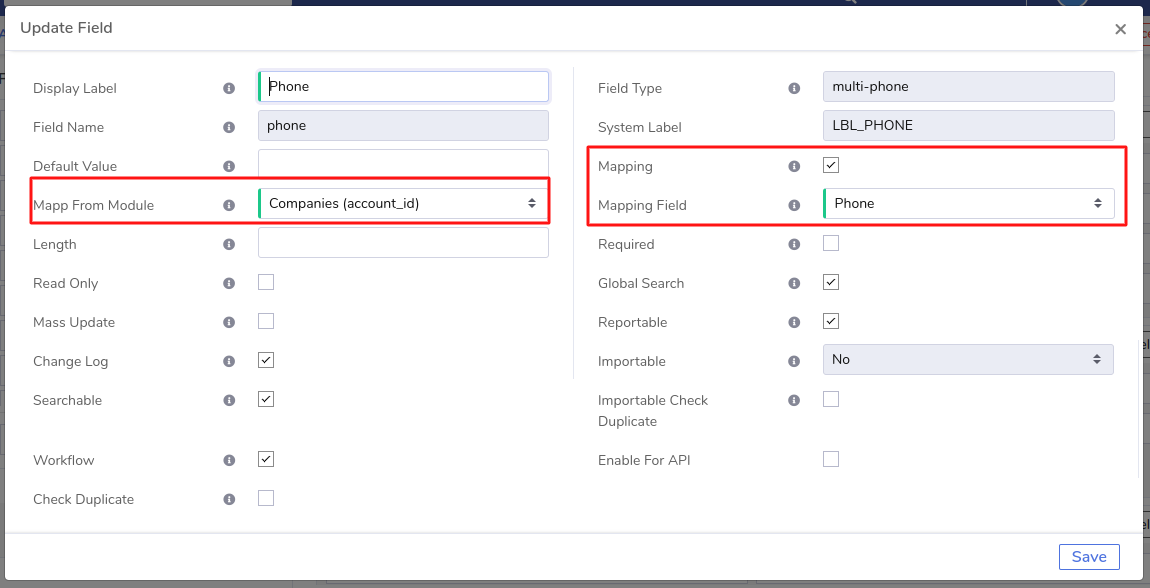Click into the Default Value input

(x=403, y=164)
